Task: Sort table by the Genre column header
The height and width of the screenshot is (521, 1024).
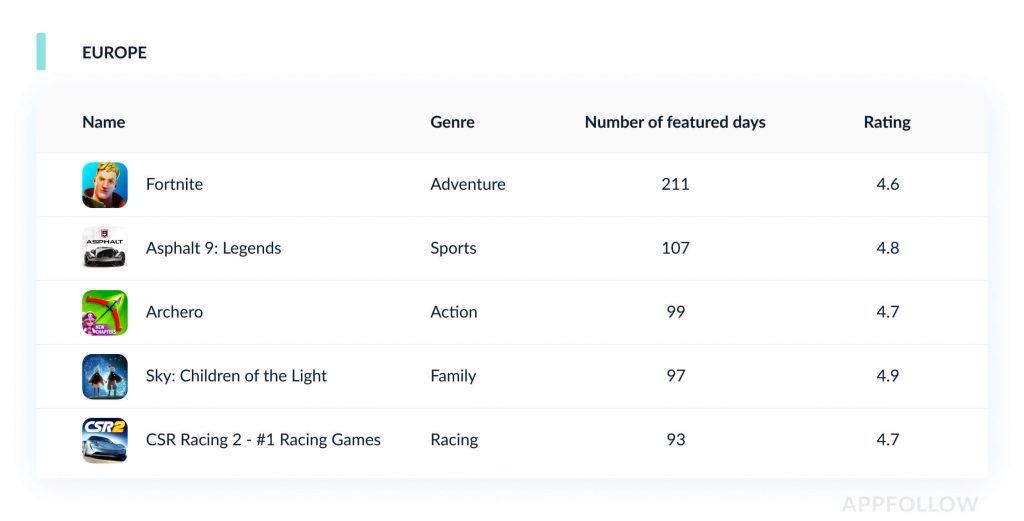Action: click(452, 122)
